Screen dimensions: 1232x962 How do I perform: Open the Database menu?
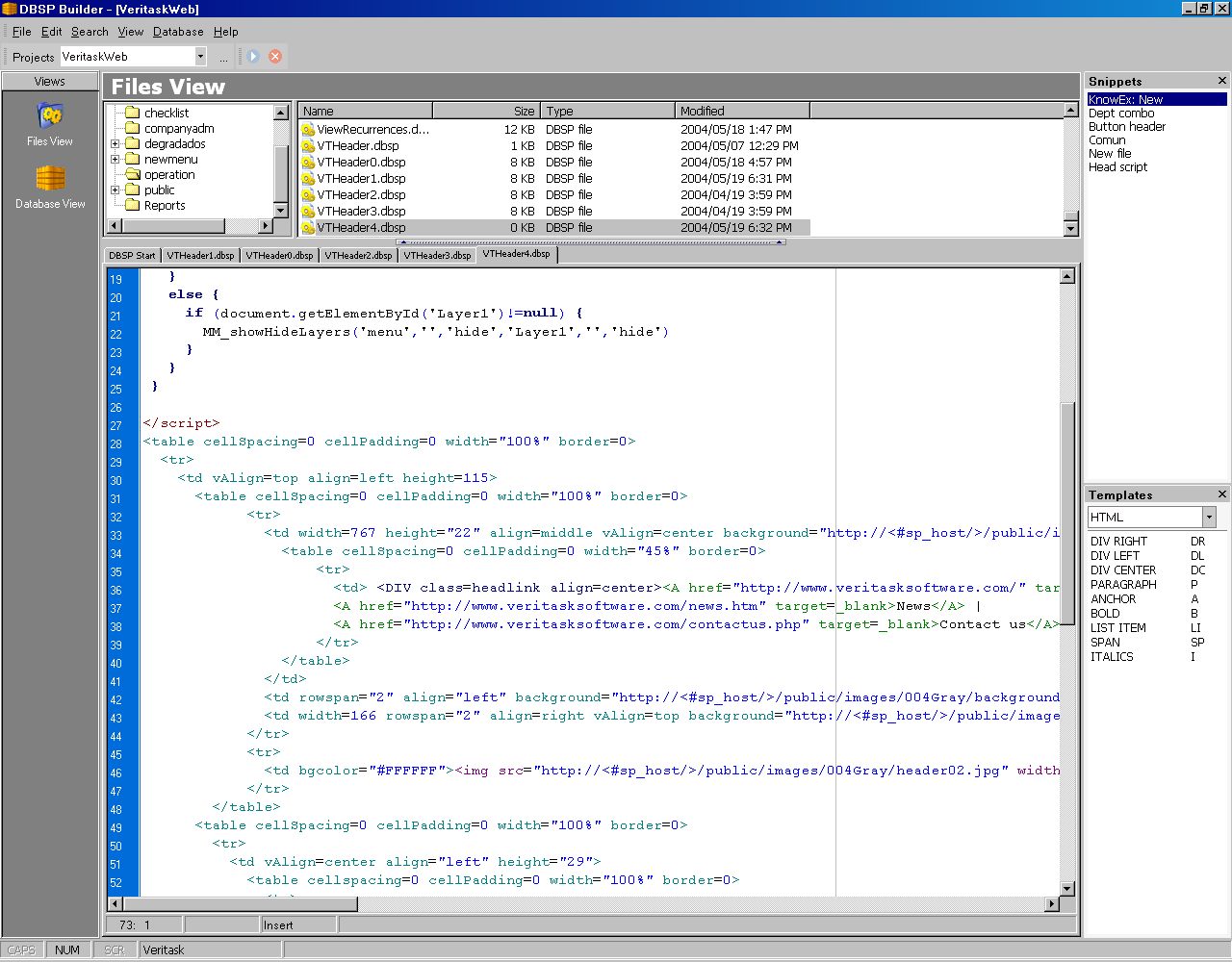178,32
